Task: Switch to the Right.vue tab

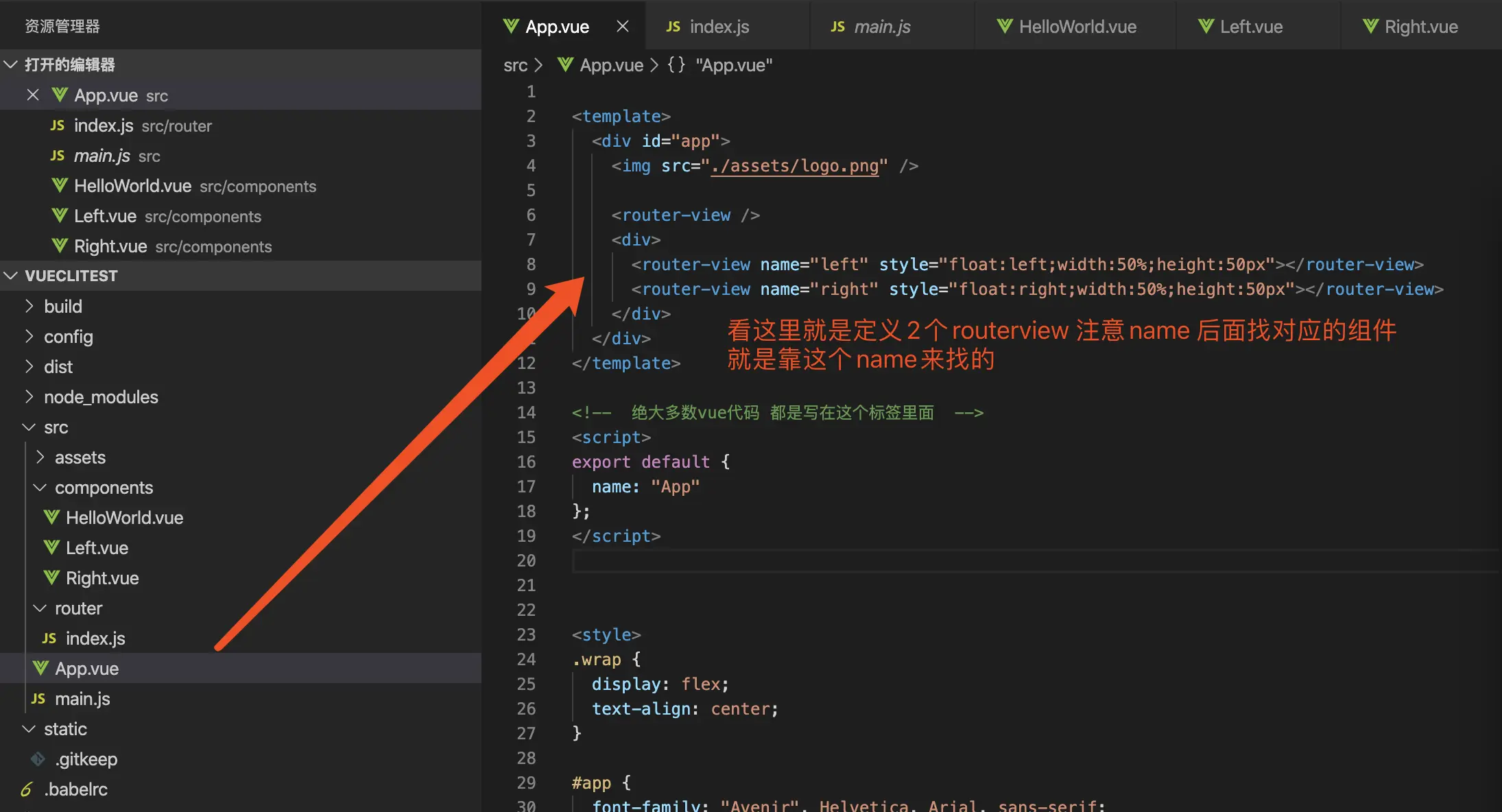Action: 1420,26
